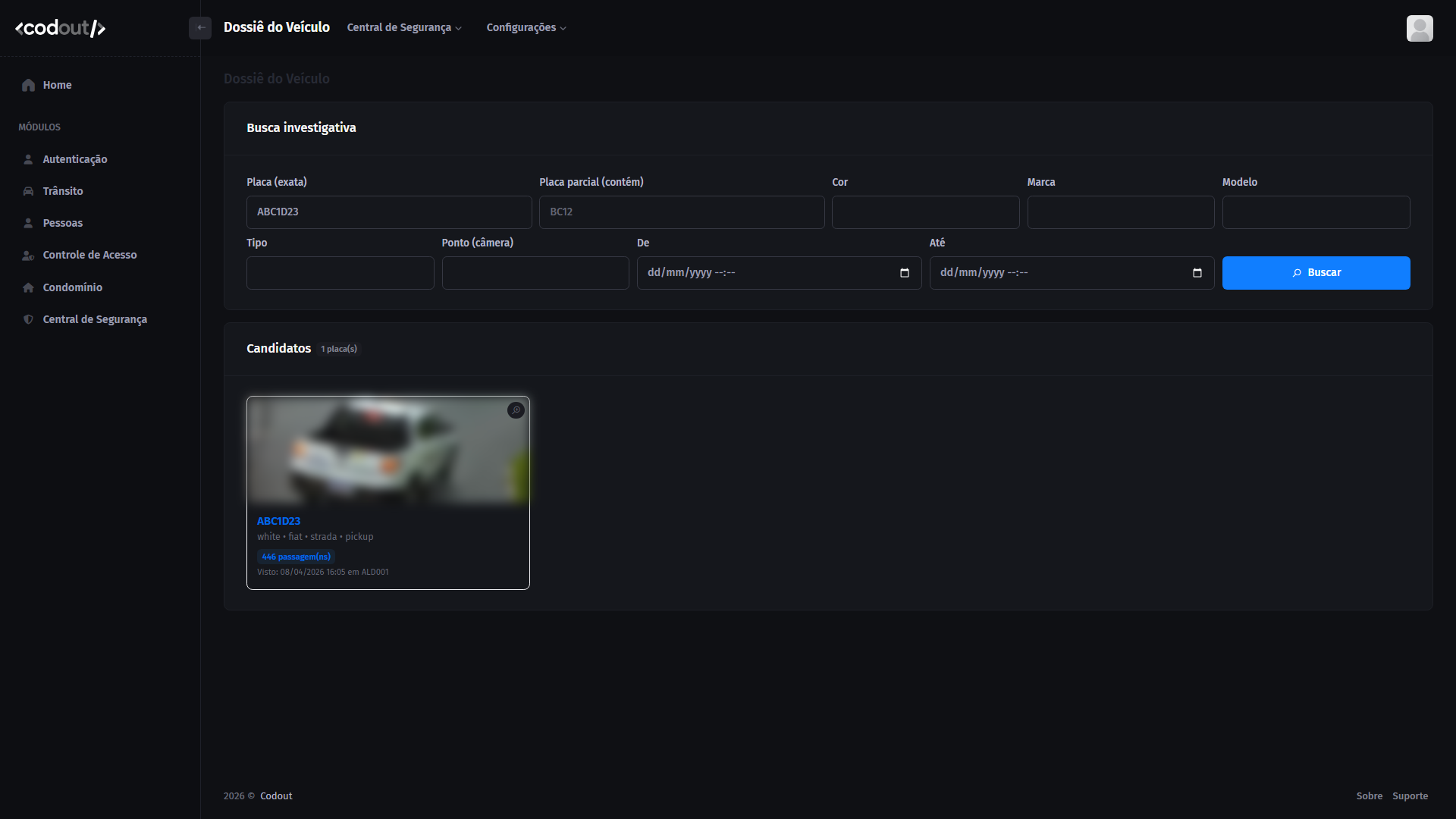Screen dimensions: 1456x819
Task: Open the user avatar icon
Action: (x=1420, y=28)
